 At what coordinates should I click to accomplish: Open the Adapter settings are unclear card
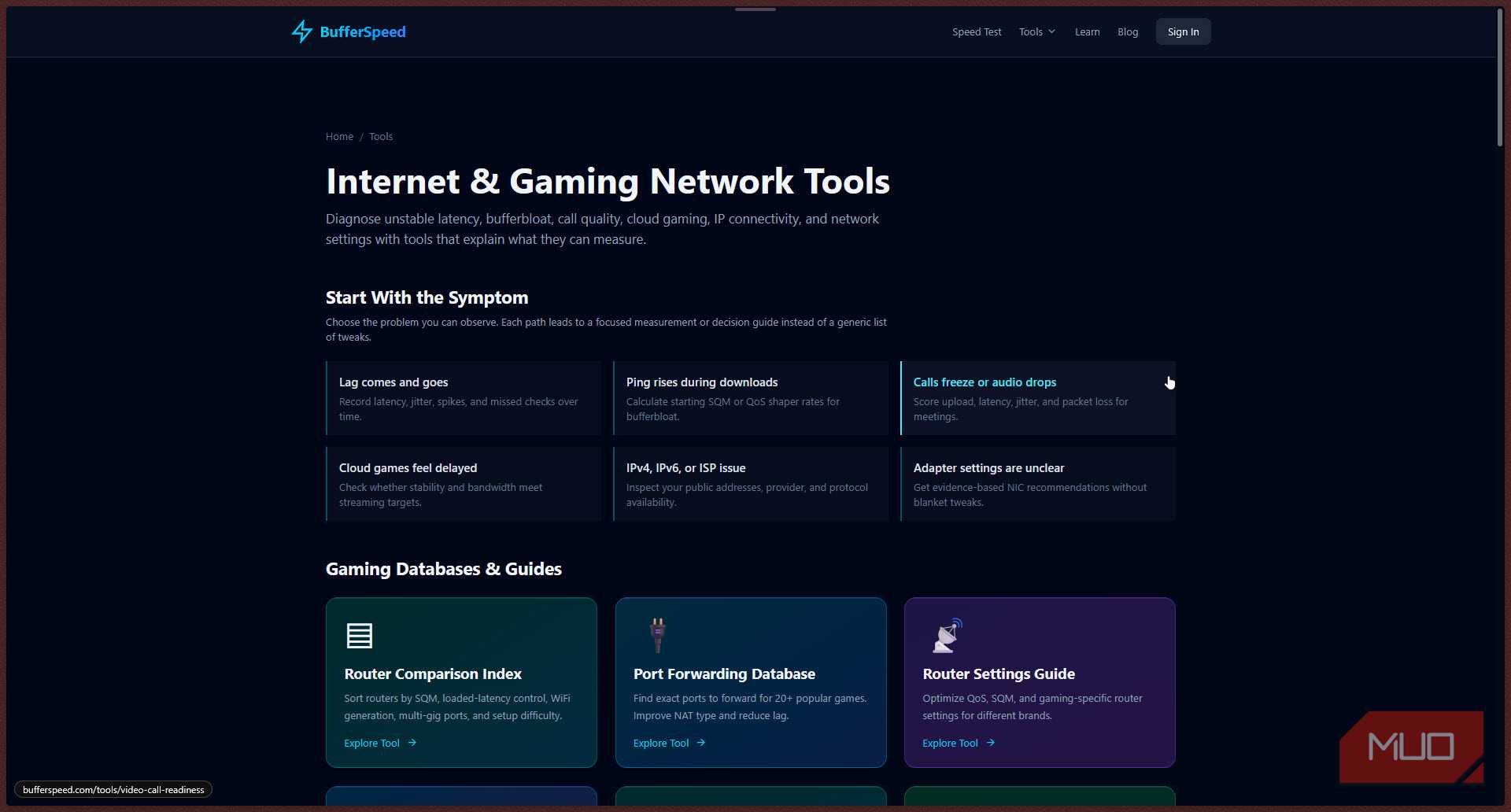[x=1038, y=484]
